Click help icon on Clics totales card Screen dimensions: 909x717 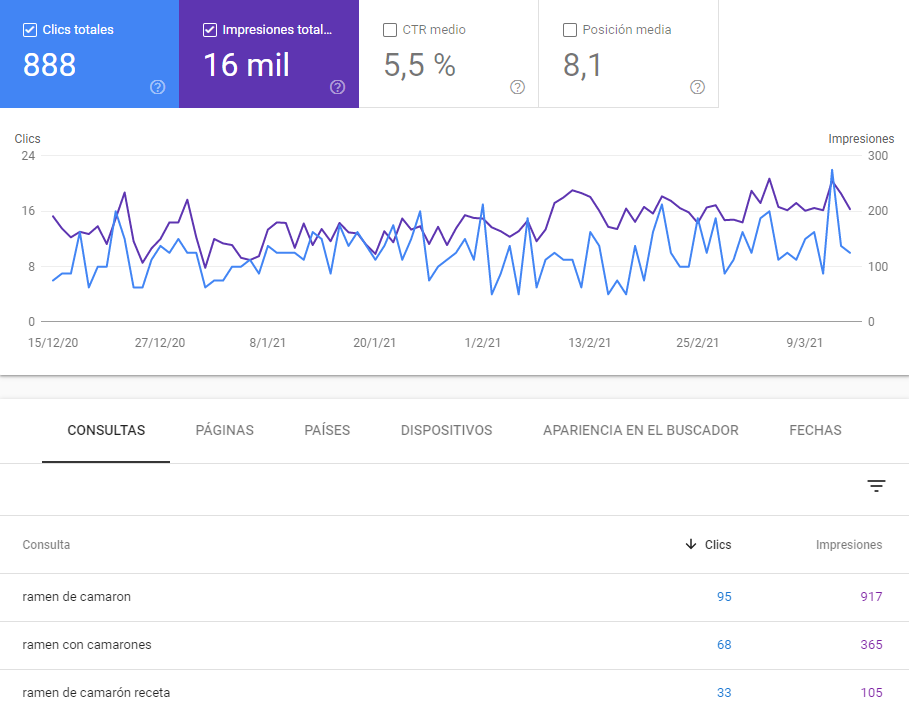tap(157, 87)
